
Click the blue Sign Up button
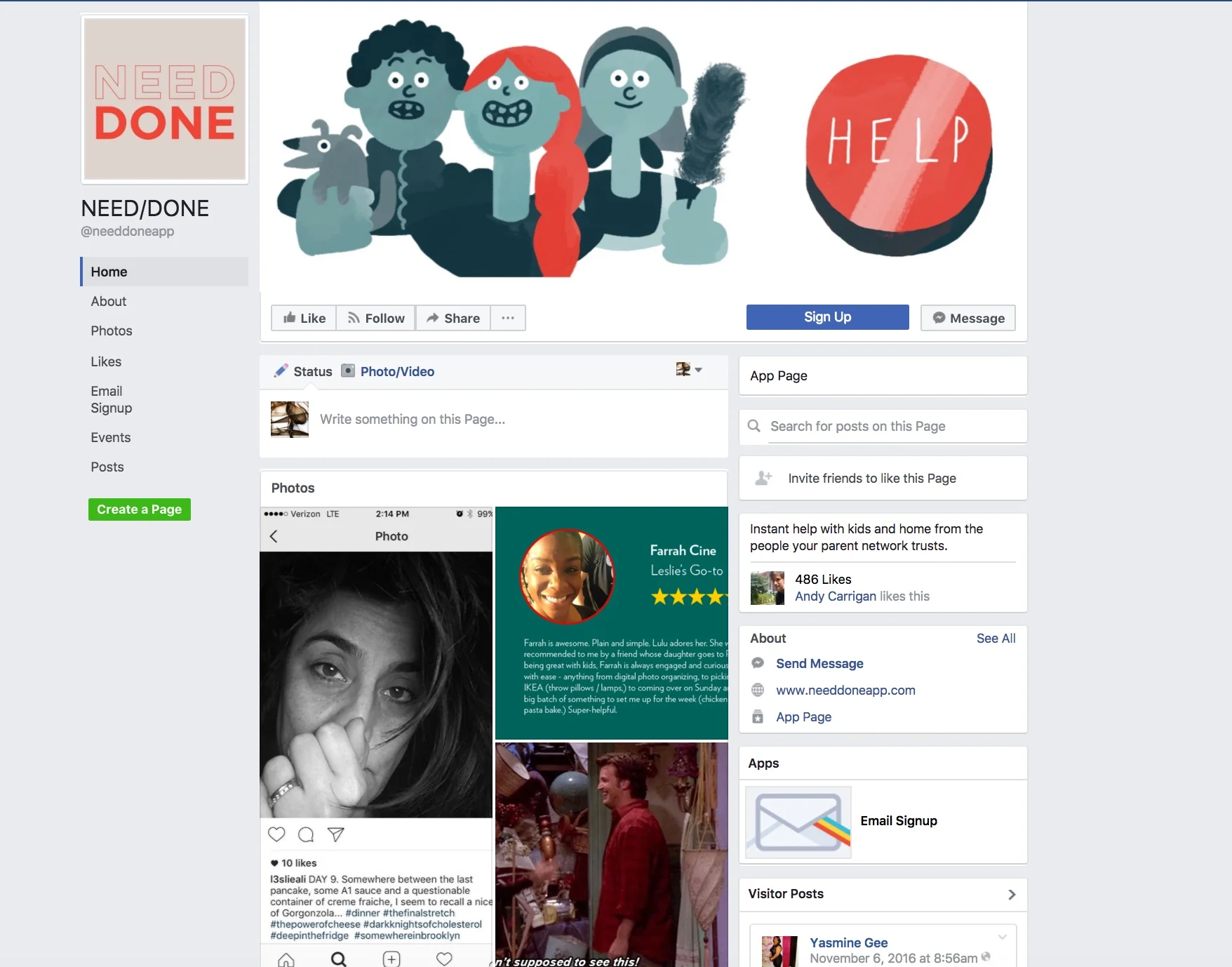pos(828,317)
